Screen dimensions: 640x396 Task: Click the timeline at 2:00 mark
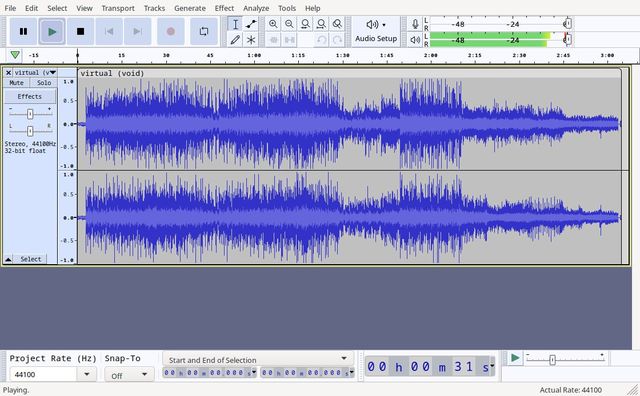(431, 56)
